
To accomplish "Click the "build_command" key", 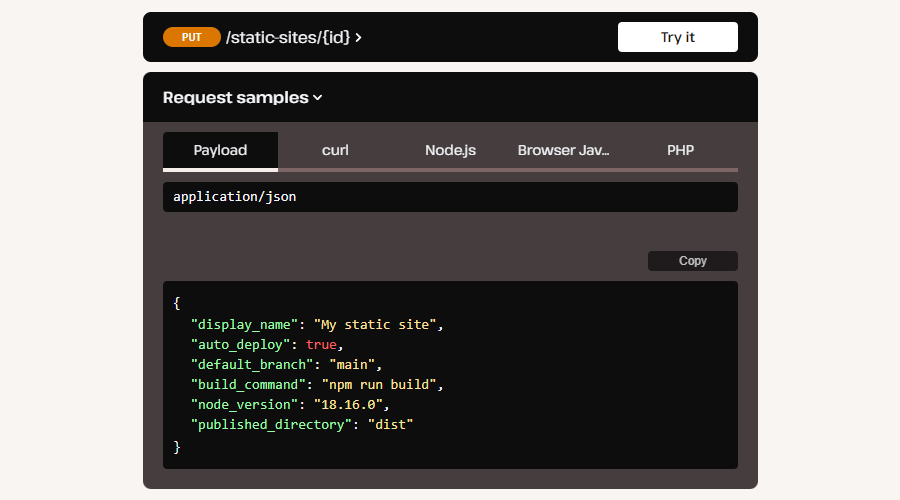I will tap(248, 385).
